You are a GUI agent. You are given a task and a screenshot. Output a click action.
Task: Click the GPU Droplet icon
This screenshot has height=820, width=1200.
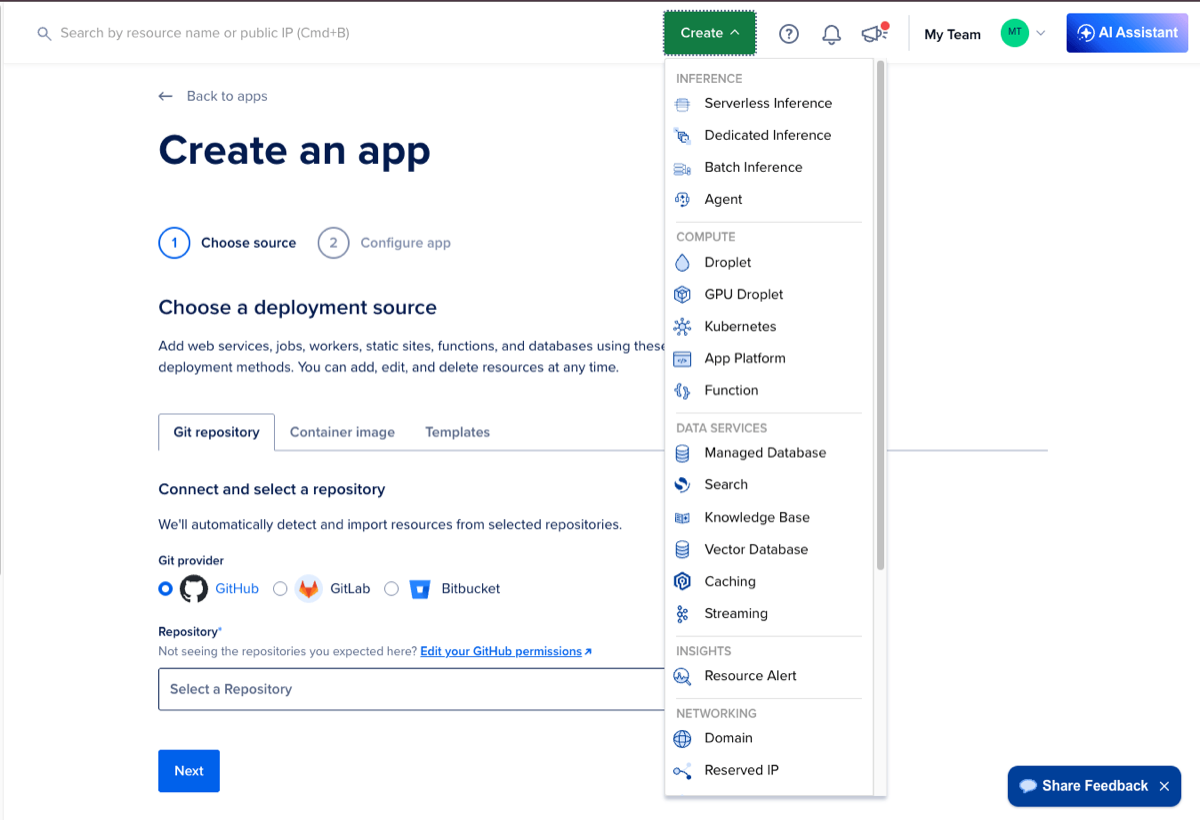tap(682, 295)
